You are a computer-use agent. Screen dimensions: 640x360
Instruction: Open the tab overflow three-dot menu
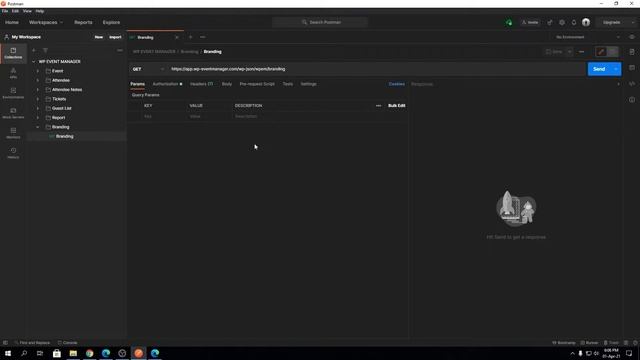click(x=202, y=37)
